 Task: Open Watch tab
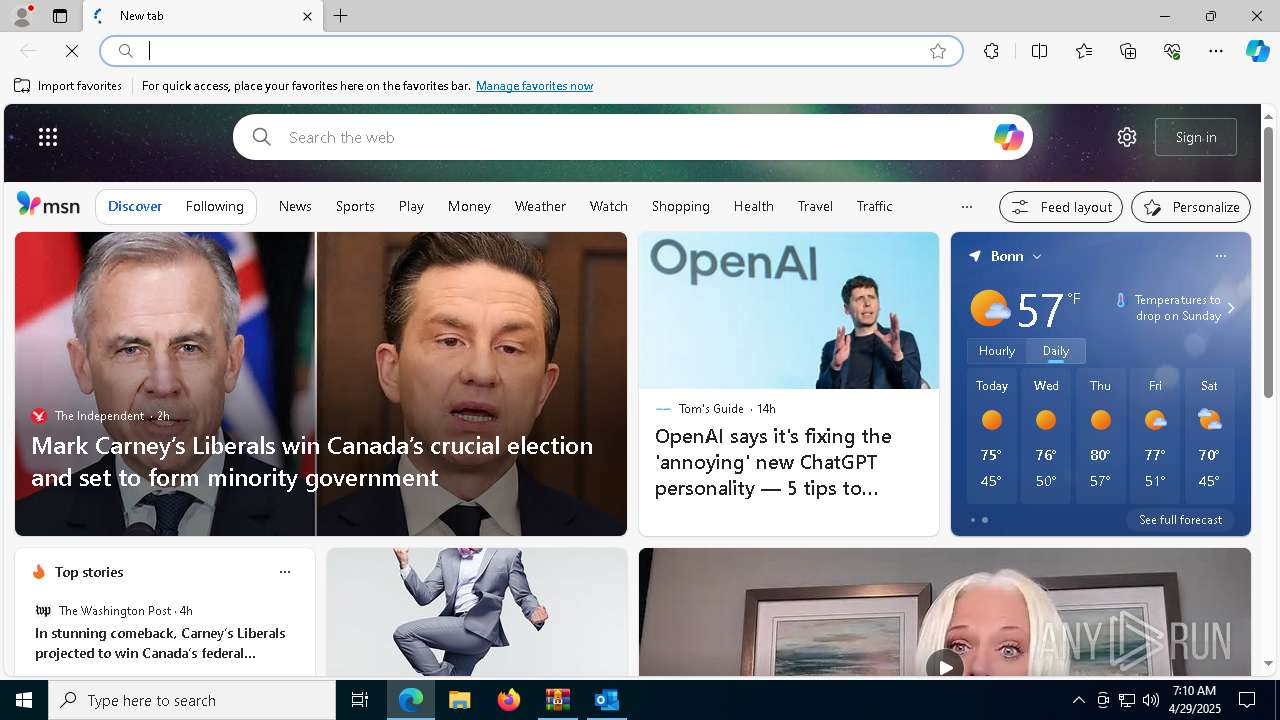click(609, 206)
